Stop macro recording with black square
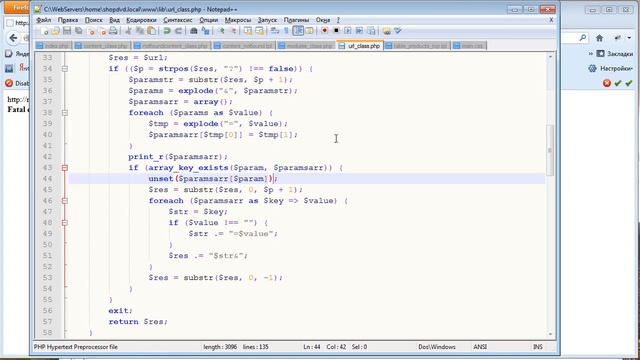Viewport: 640px width, 360px height. tap(336, 31)
